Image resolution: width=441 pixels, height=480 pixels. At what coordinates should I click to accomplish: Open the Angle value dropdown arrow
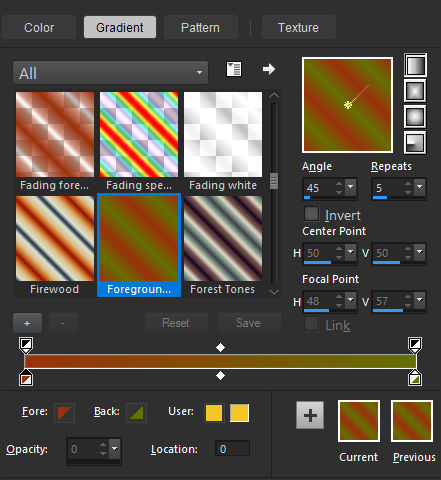click(x=350, y=187)
